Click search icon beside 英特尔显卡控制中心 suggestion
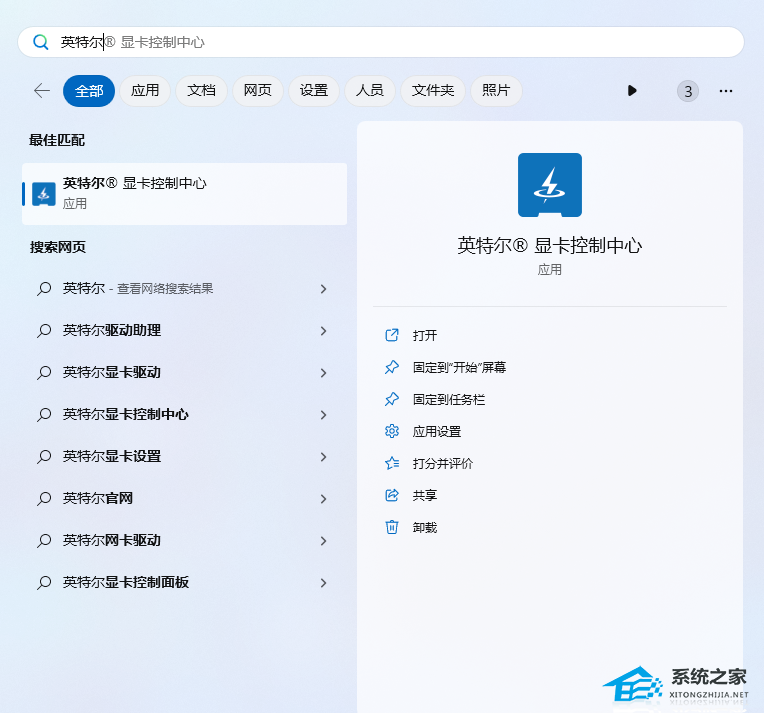 coord(44,415)
